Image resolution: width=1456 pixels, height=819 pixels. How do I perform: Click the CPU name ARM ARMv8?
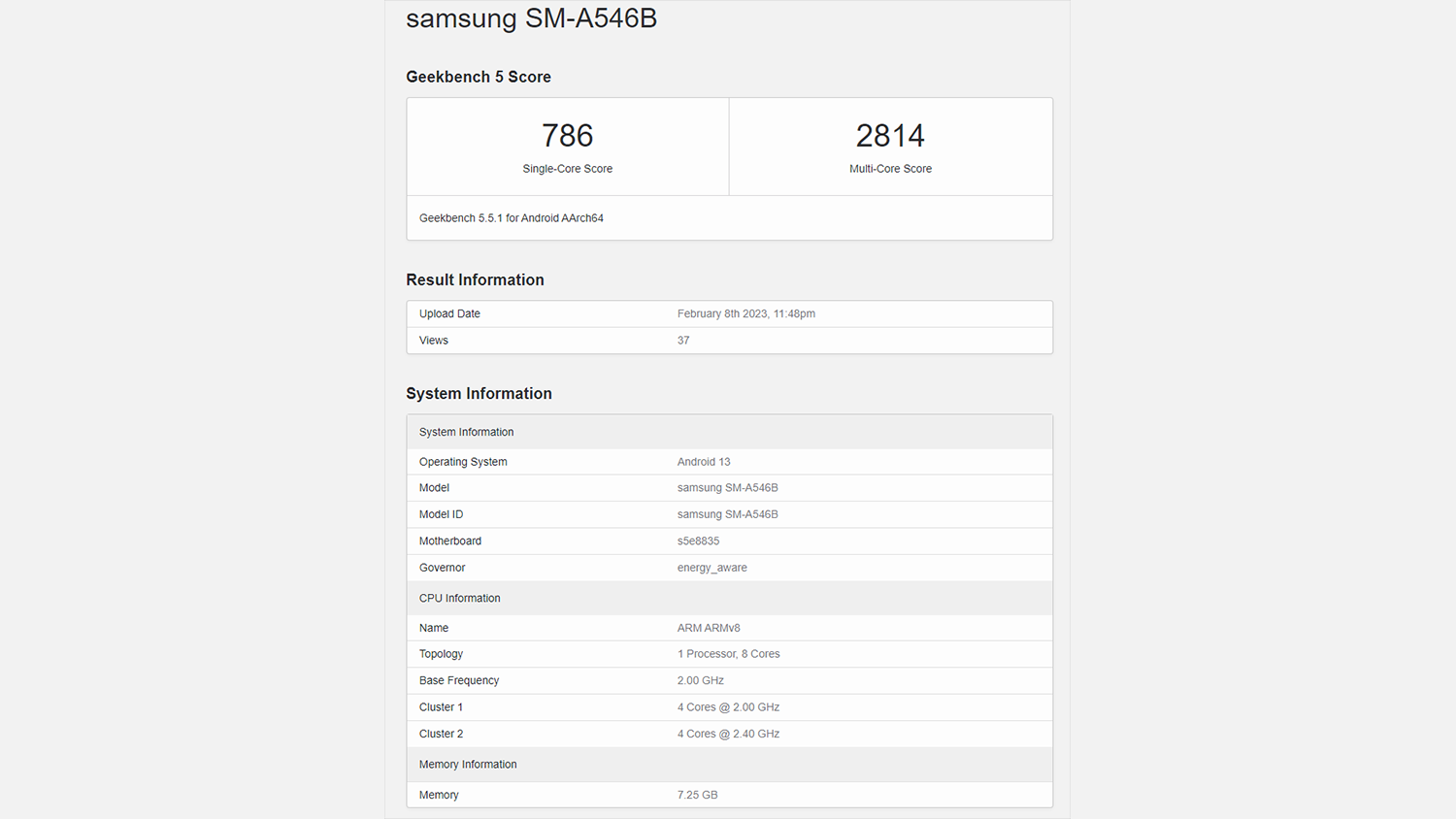tap(709, 628)
